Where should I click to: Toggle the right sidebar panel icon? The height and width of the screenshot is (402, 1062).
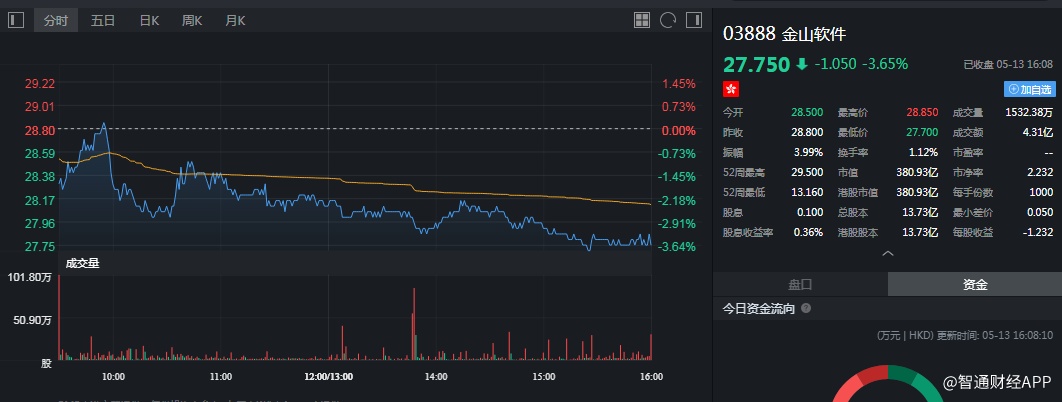click(x=692, y=20)
